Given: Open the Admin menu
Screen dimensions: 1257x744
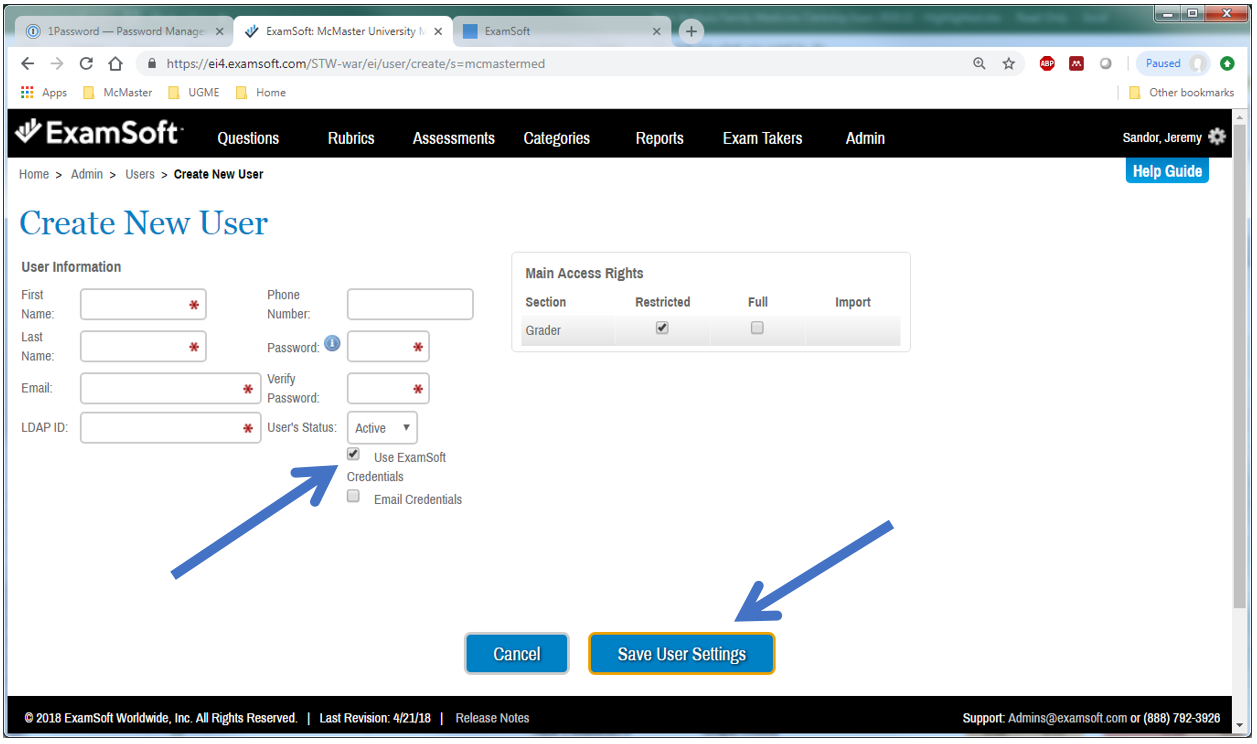Looking at the screenshot, I should (x=865, y=138).
